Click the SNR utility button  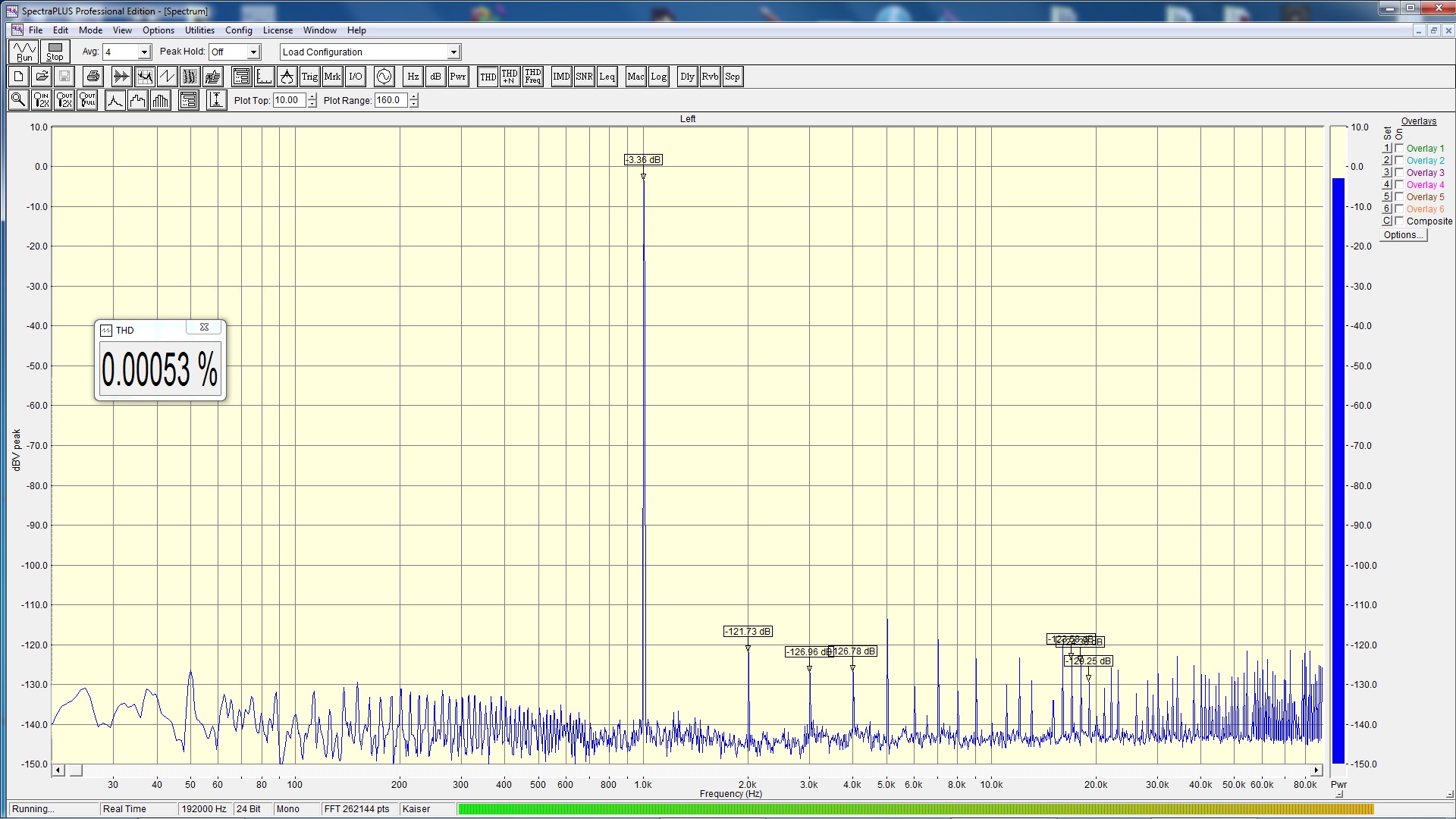(584, 77)
